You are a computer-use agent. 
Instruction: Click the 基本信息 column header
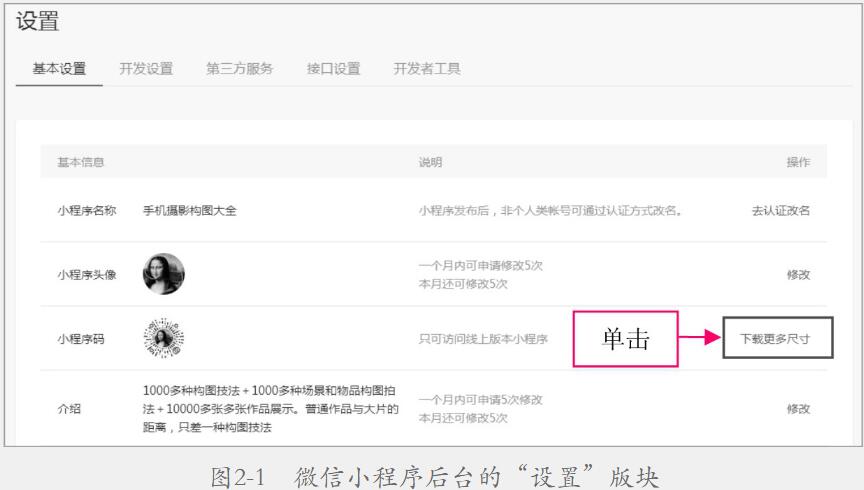(x=81, y=162)
